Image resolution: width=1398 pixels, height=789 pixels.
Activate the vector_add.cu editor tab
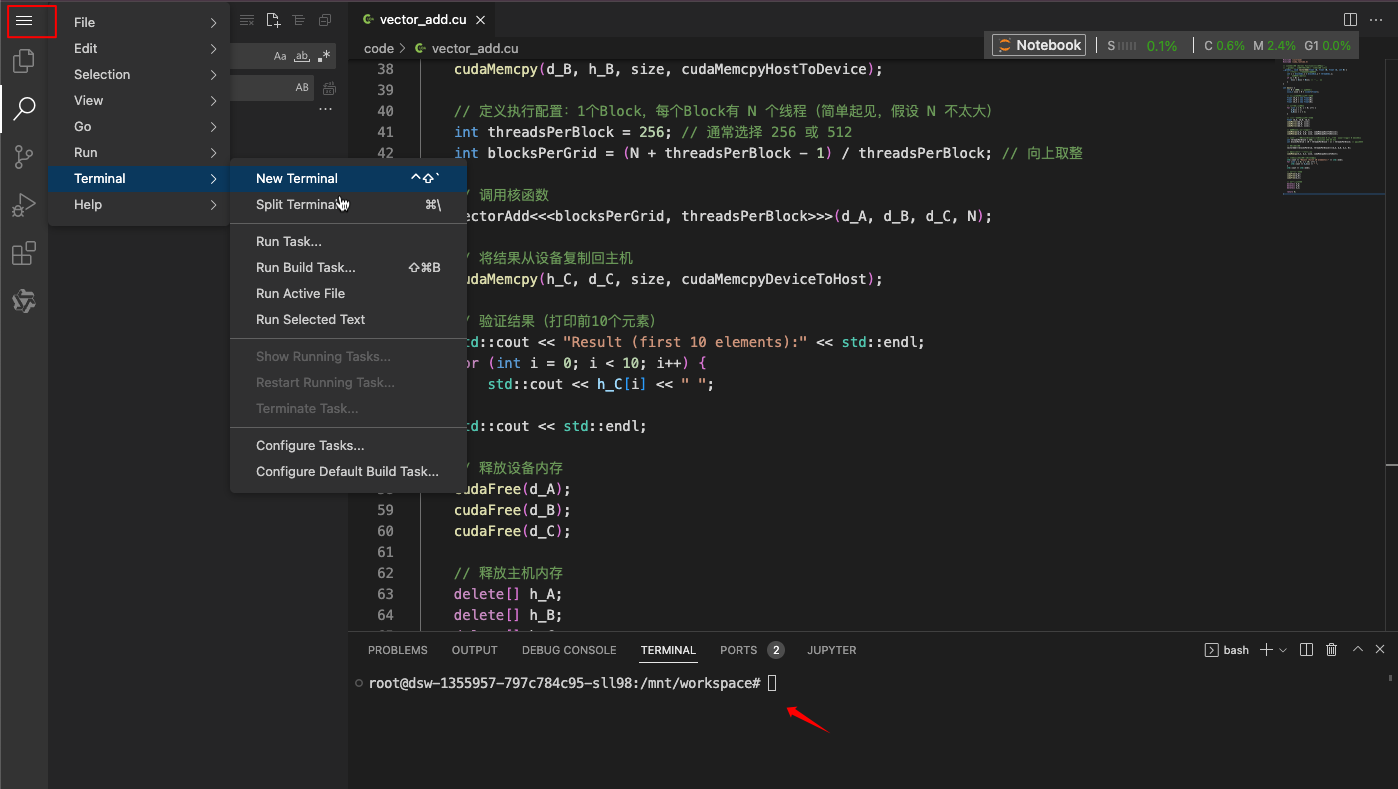tap(423, 20)
